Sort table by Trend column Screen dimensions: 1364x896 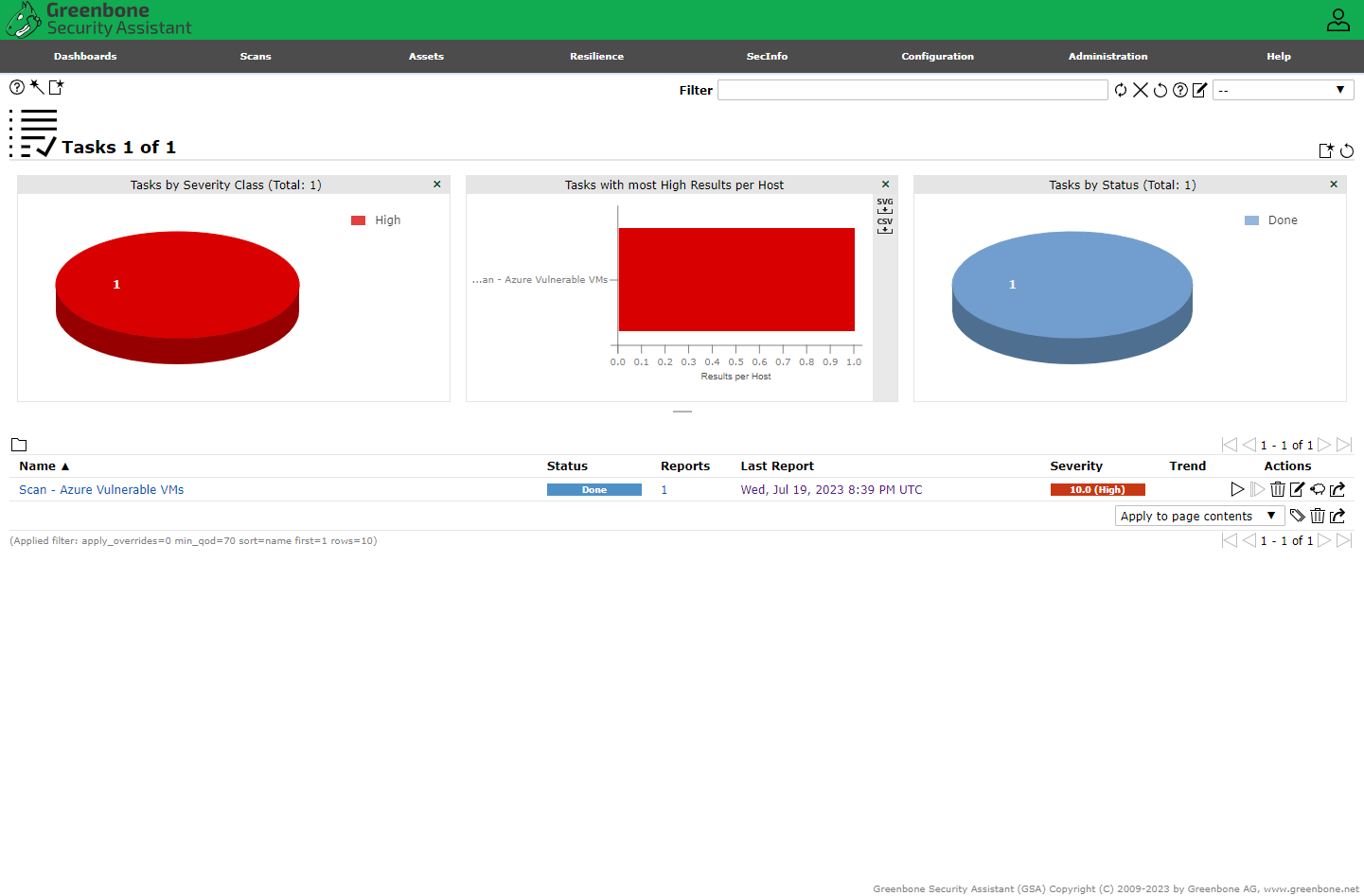pyautogui.click(x=1187, y=466)
